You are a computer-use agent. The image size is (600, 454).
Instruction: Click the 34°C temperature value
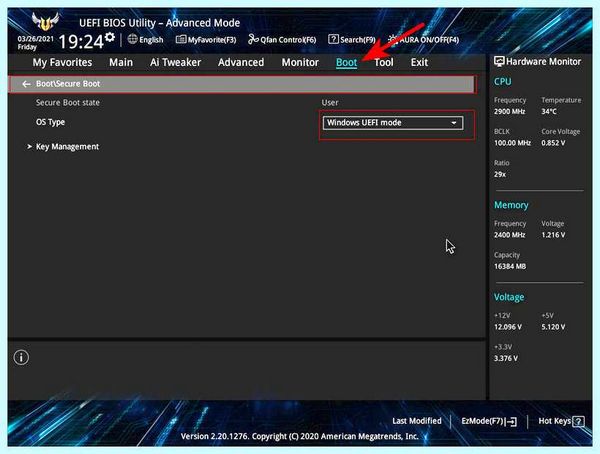[x=549, y=112]
